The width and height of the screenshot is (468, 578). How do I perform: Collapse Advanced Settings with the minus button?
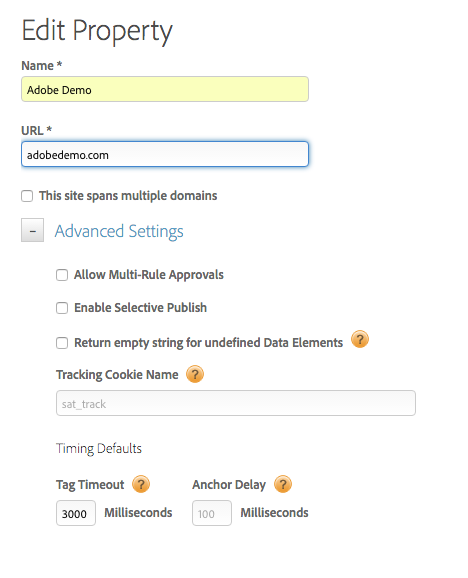point(32,230)
